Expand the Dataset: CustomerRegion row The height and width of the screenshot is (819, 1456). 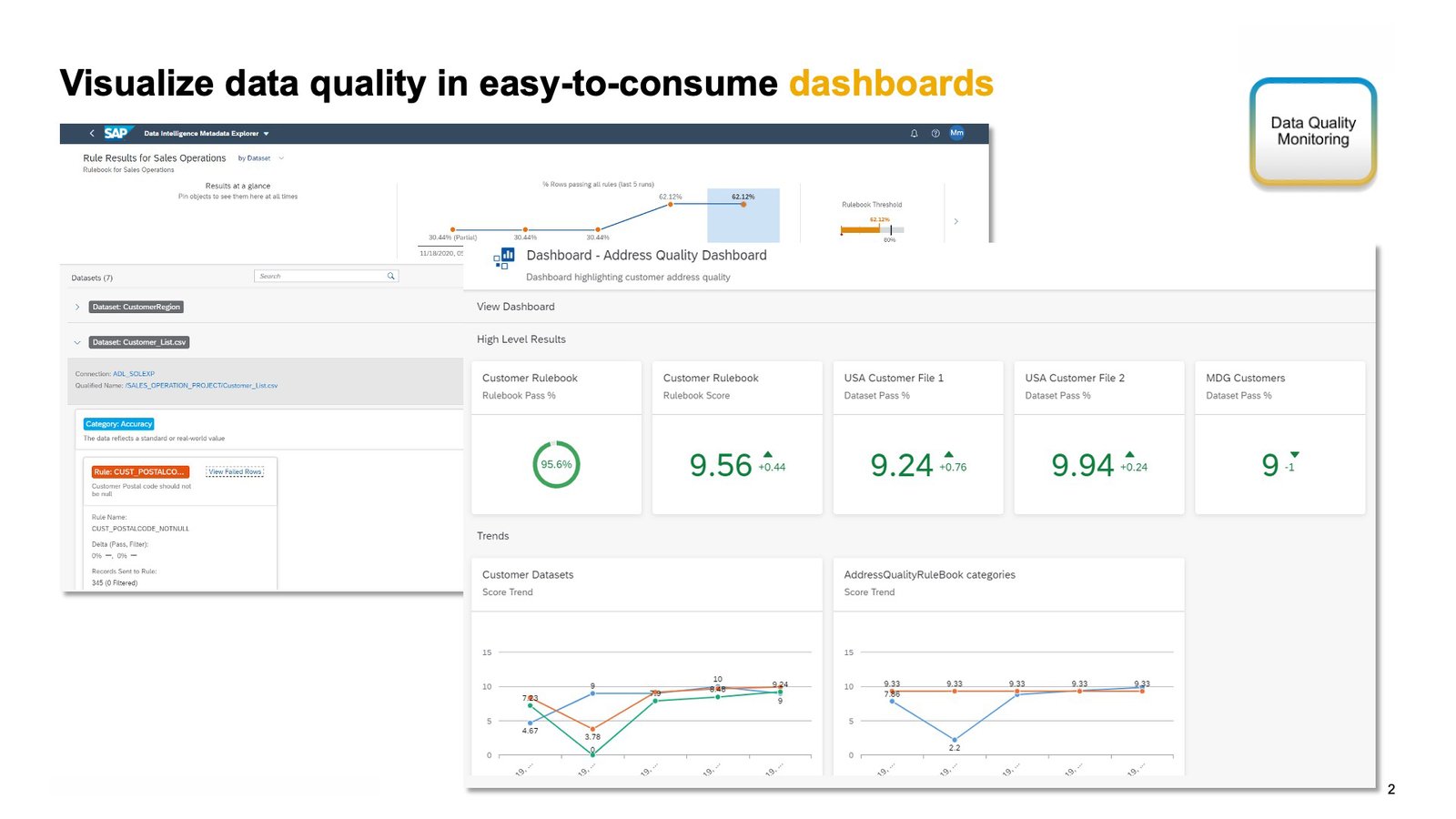[x=77, y=307]
